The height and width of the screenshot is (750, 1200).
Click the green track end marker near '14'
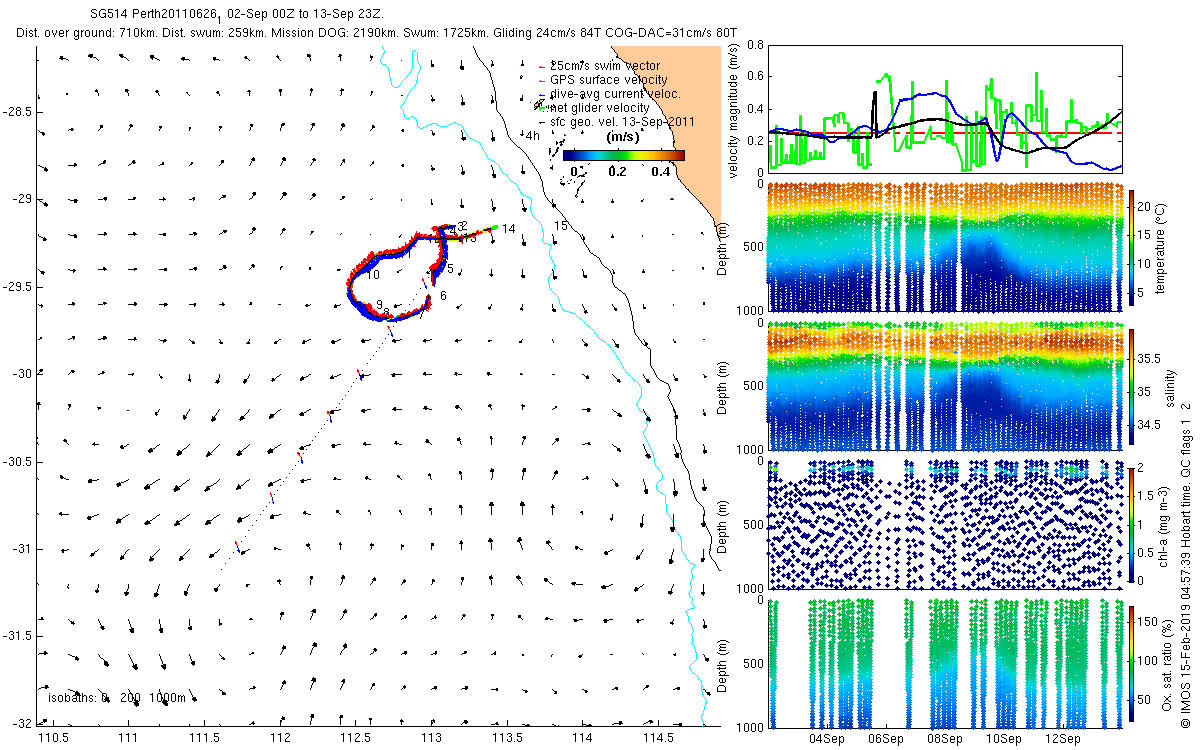pos(494,228)
